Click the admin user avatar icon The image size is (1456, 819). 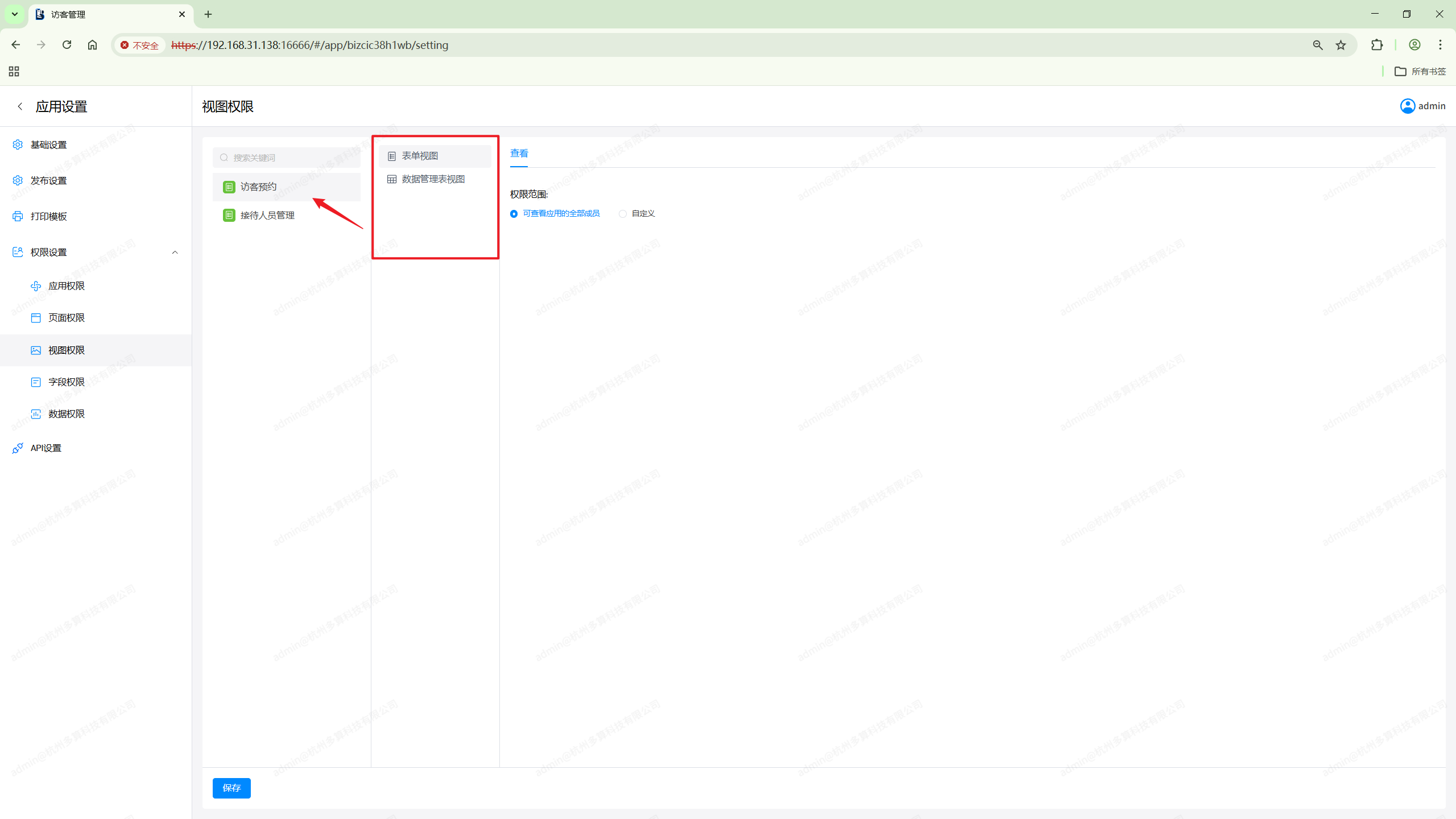coord(1407,106)
